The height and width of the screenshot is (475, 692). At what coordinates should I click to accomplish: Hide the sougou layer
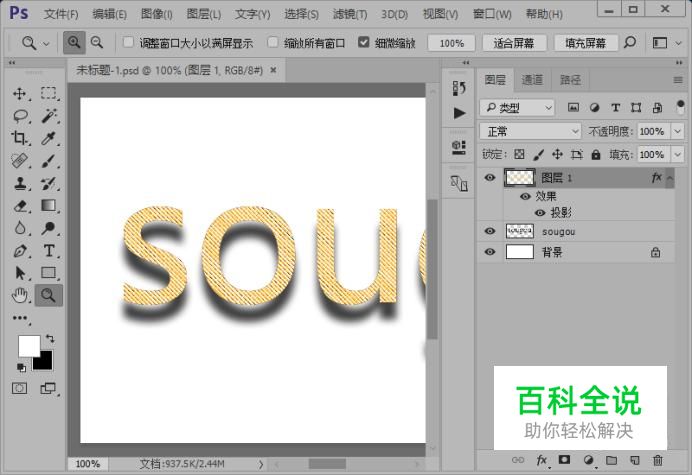point(489,231)
